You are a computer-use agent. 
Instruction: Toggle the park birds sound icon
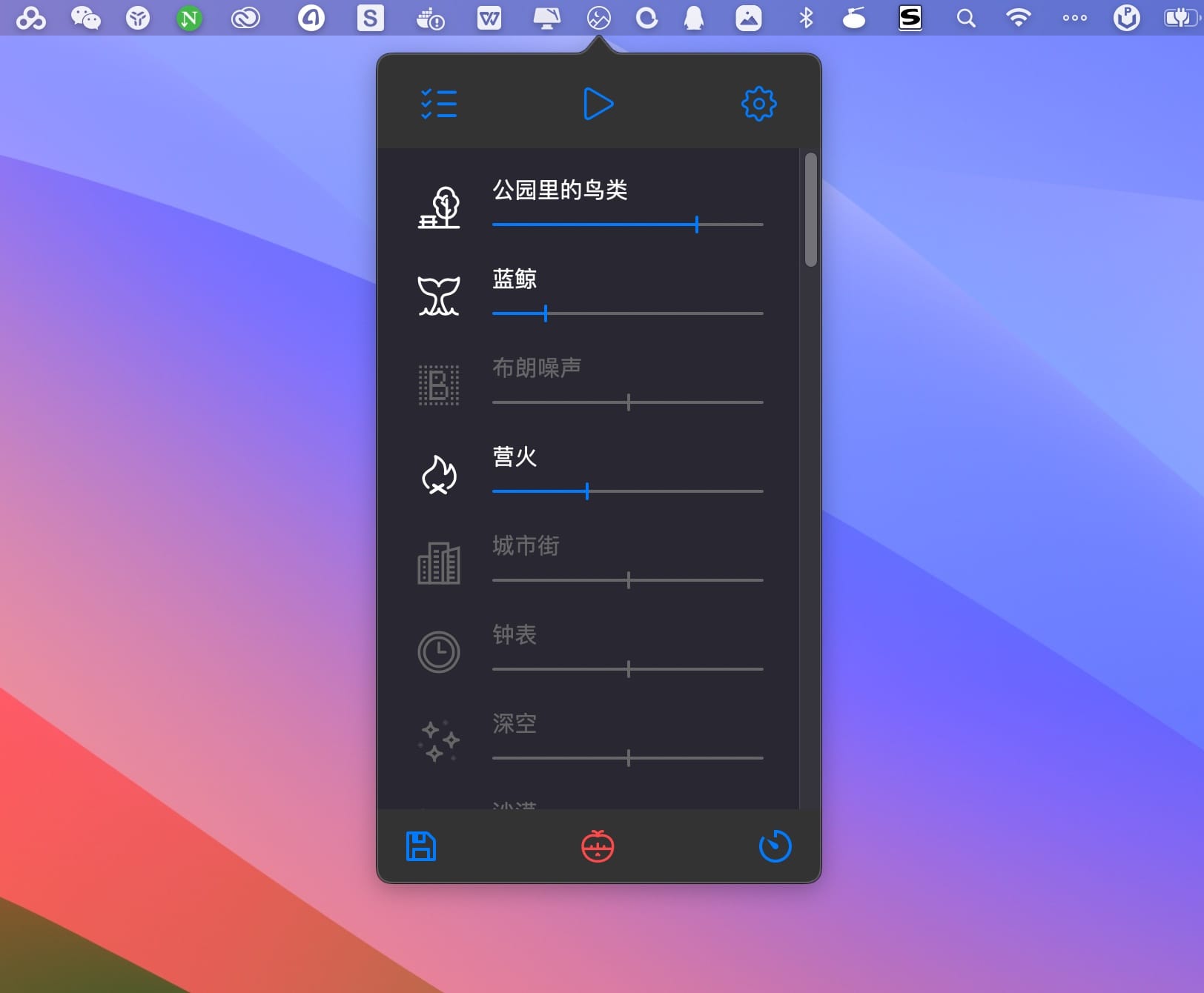tap(439, 207)
